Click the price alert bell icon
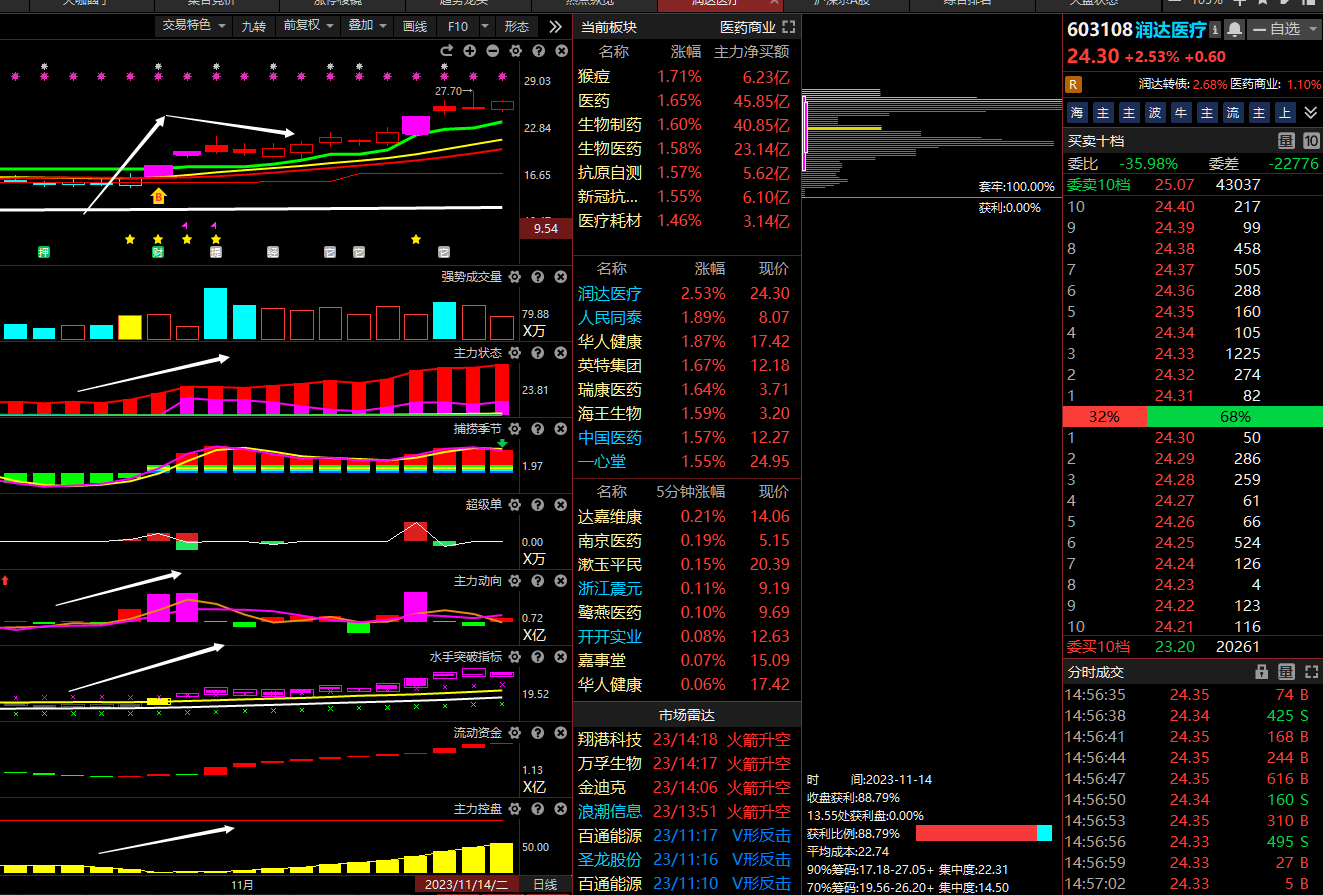The height and width of the screenshot is (895, 1323). pos(1236,30)
